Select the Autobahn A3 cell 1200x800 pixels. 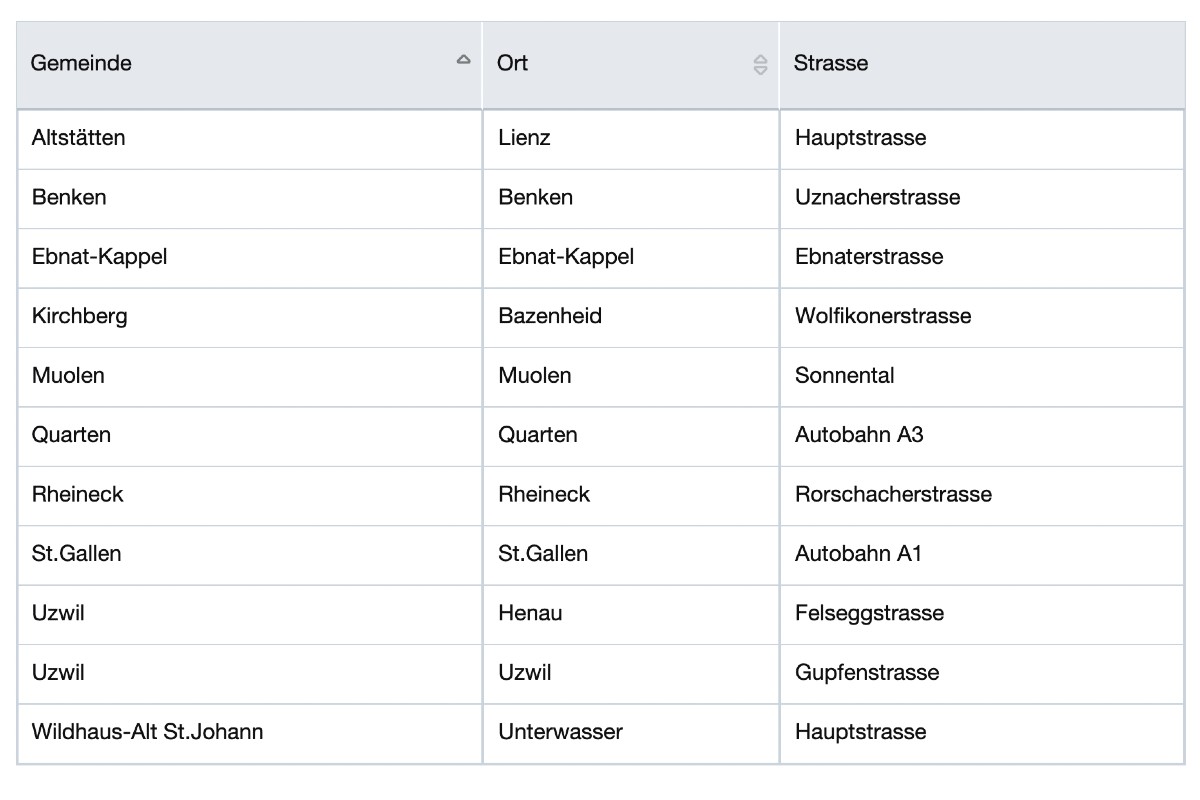tap(858, 435)
